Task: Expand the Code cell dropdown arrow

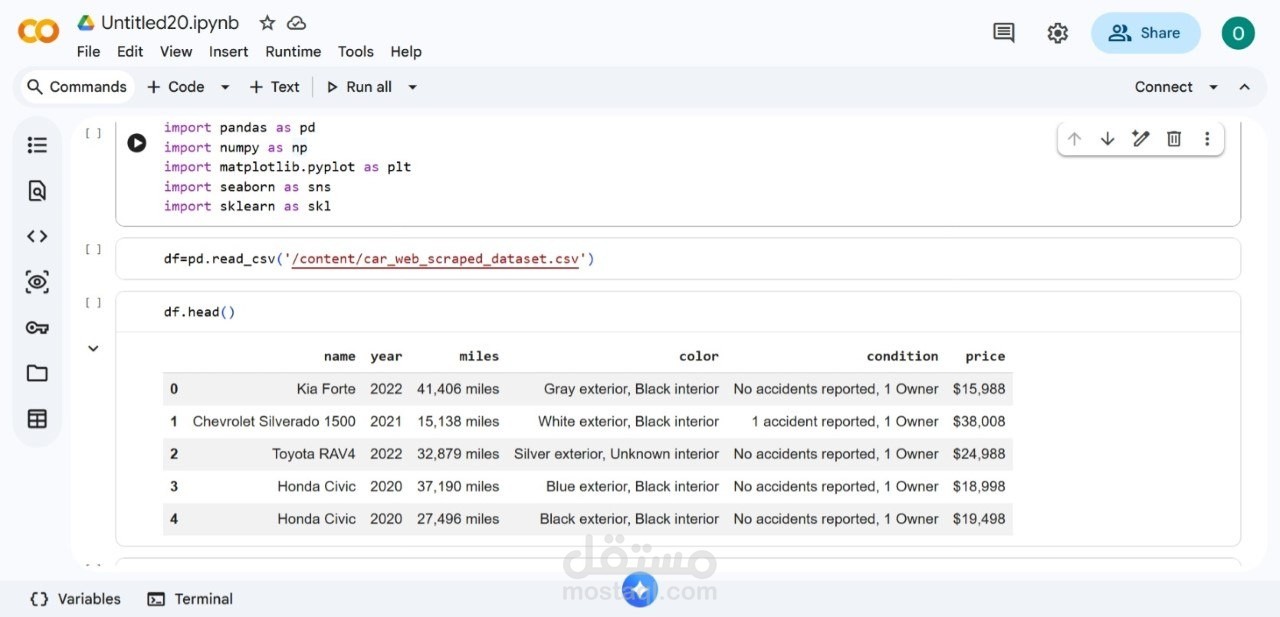Action: 225,87
